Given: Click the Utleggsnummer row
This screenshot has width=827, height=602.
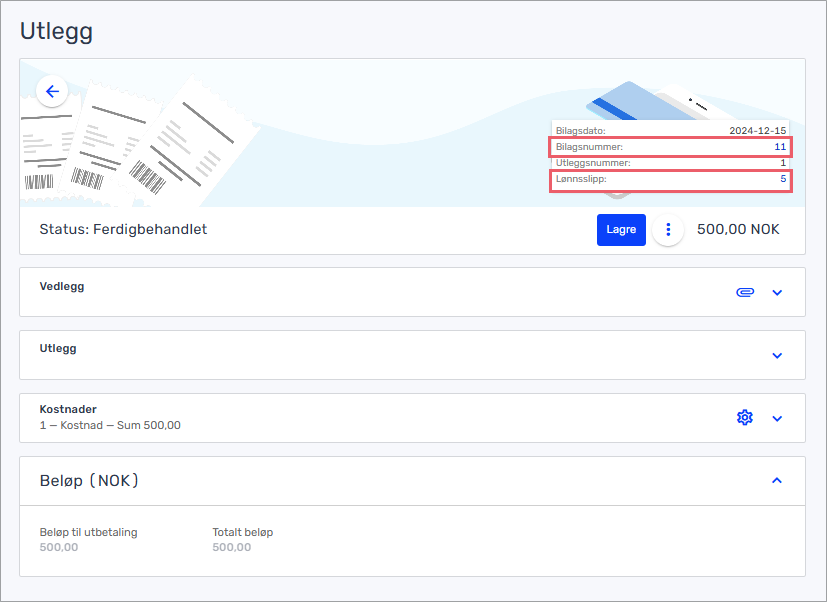Looking at the screenshot, I should (670, 163).
